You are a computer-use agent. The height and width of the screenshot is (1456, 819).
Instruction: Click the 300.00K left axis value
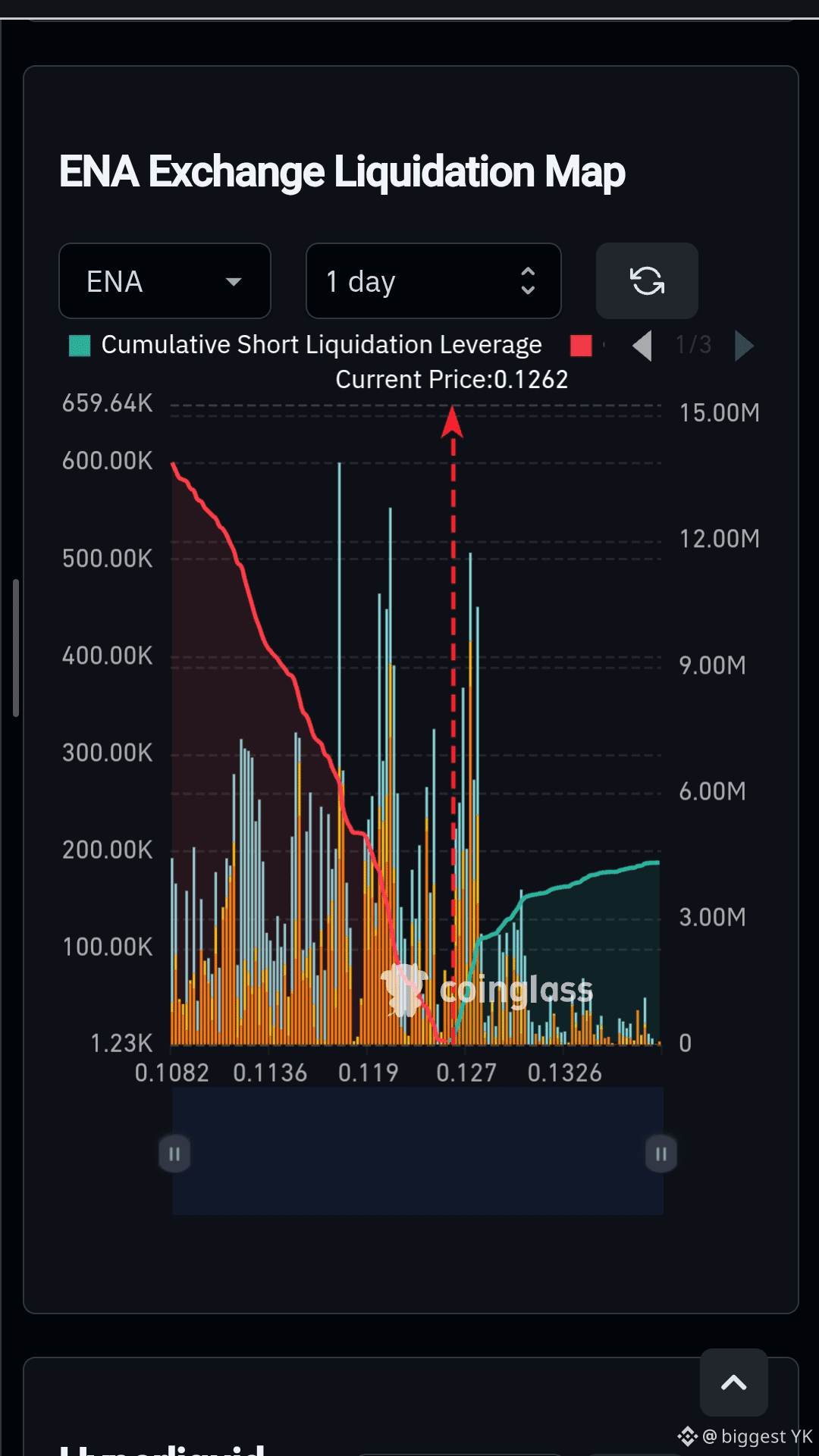pyautogui.click(x=108, y=752)
